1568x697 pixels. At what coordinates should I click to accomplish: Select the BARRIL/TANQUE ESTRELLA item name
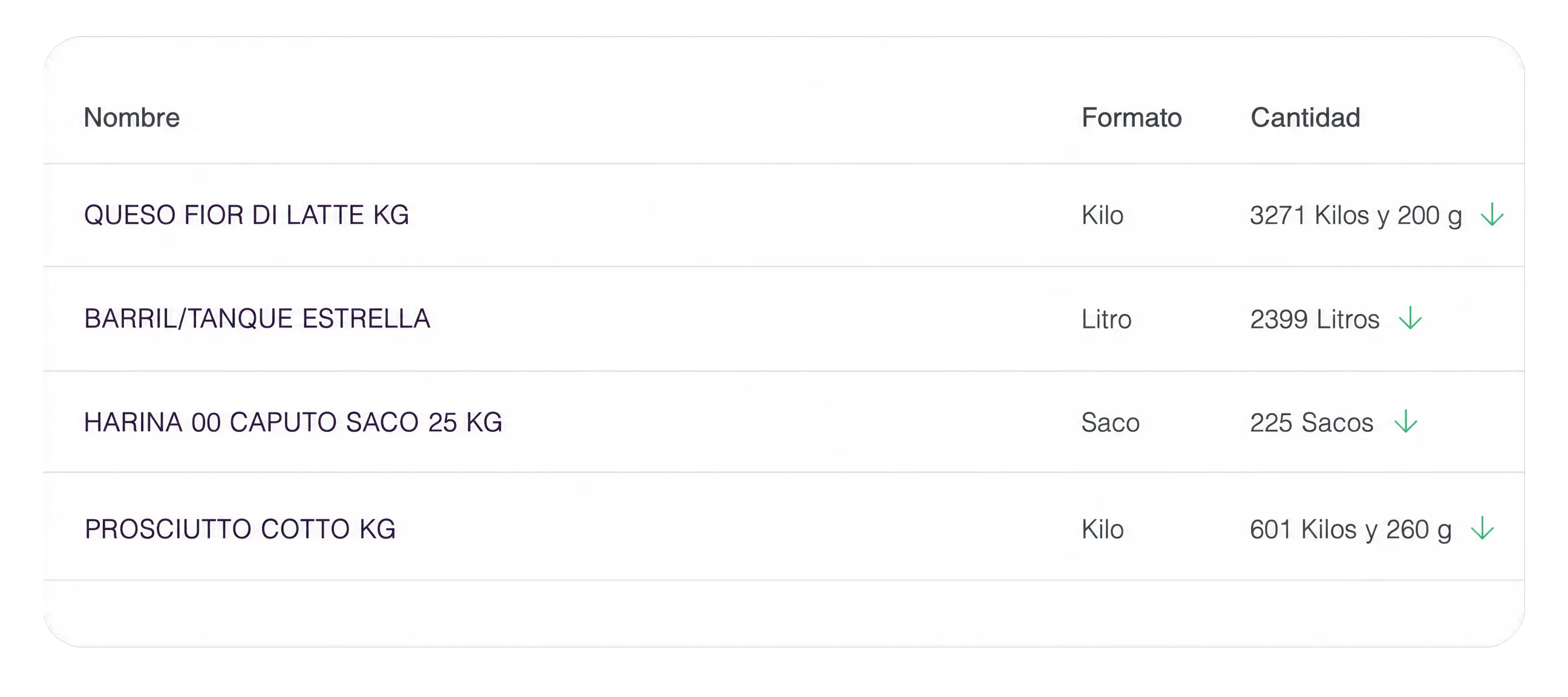pyautogui.click(x=257, y=319)
